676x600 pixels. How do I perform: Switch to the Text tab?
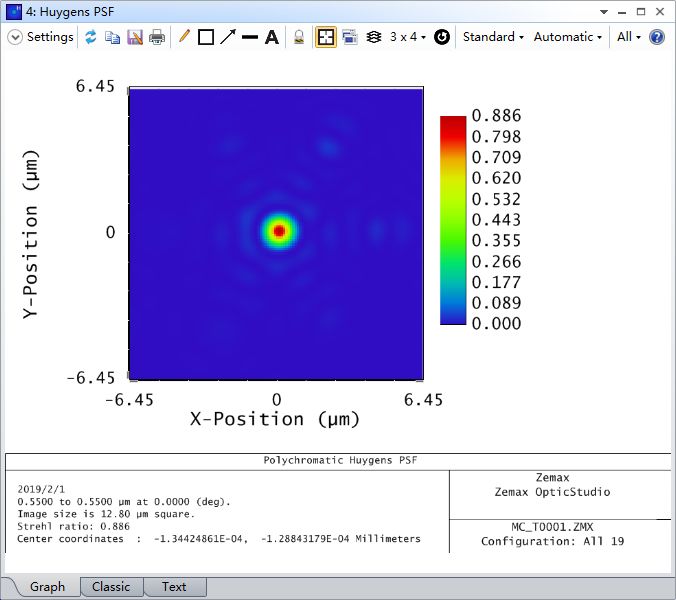click(x=174, y=587)
